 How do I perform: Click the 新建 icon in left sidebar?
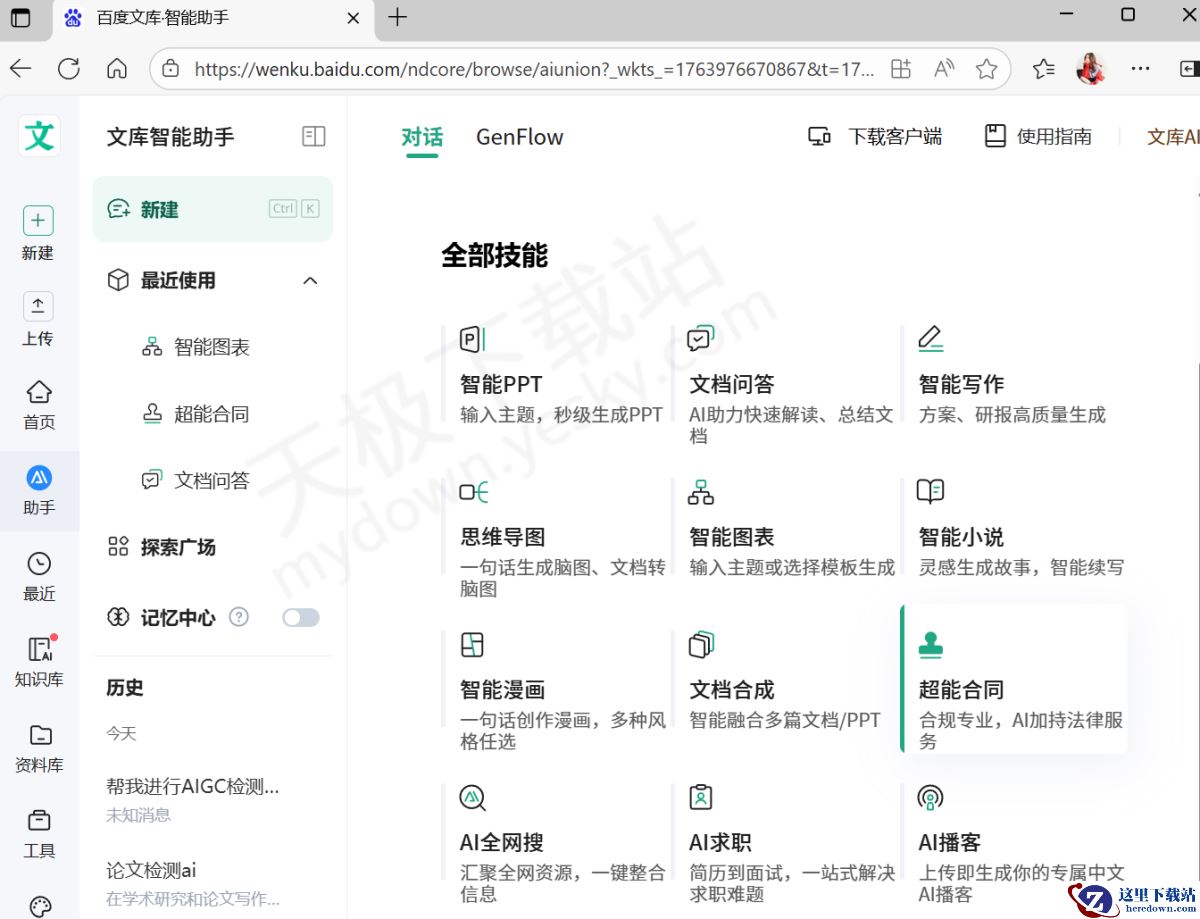(x=37, y=220)
